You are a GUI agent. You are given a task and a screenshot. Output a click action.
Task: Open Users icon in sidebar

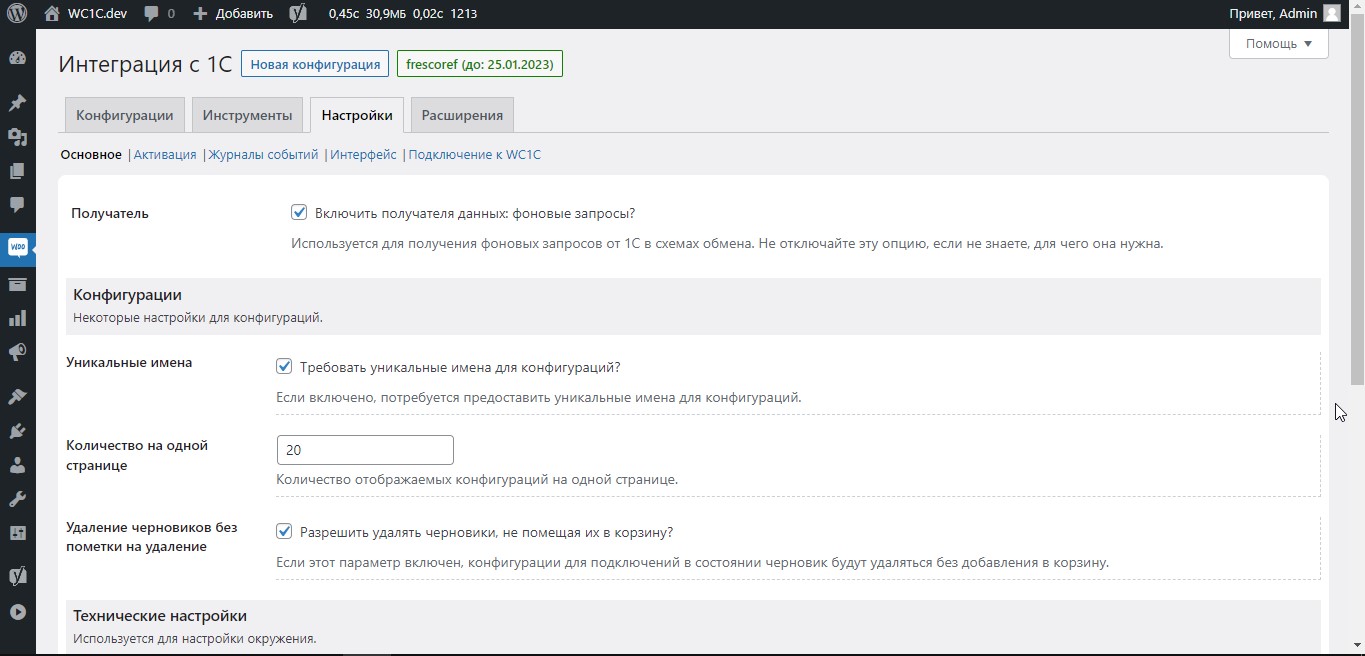(x=17, y=465)
